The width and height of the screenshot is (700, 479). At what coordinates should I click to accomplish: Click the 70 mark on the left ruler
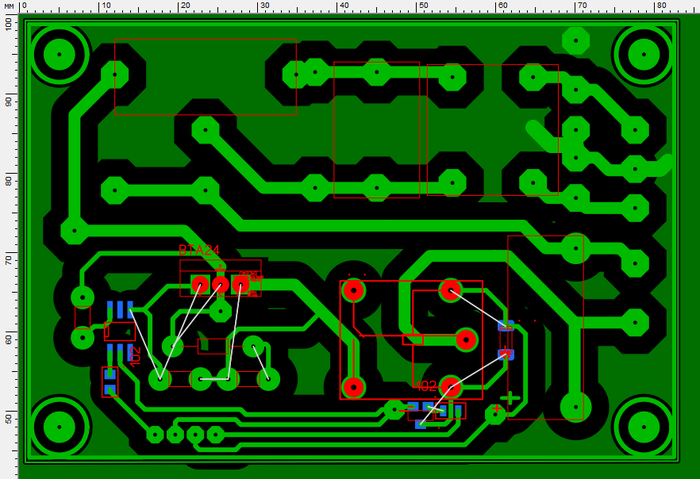coord(8,259)
